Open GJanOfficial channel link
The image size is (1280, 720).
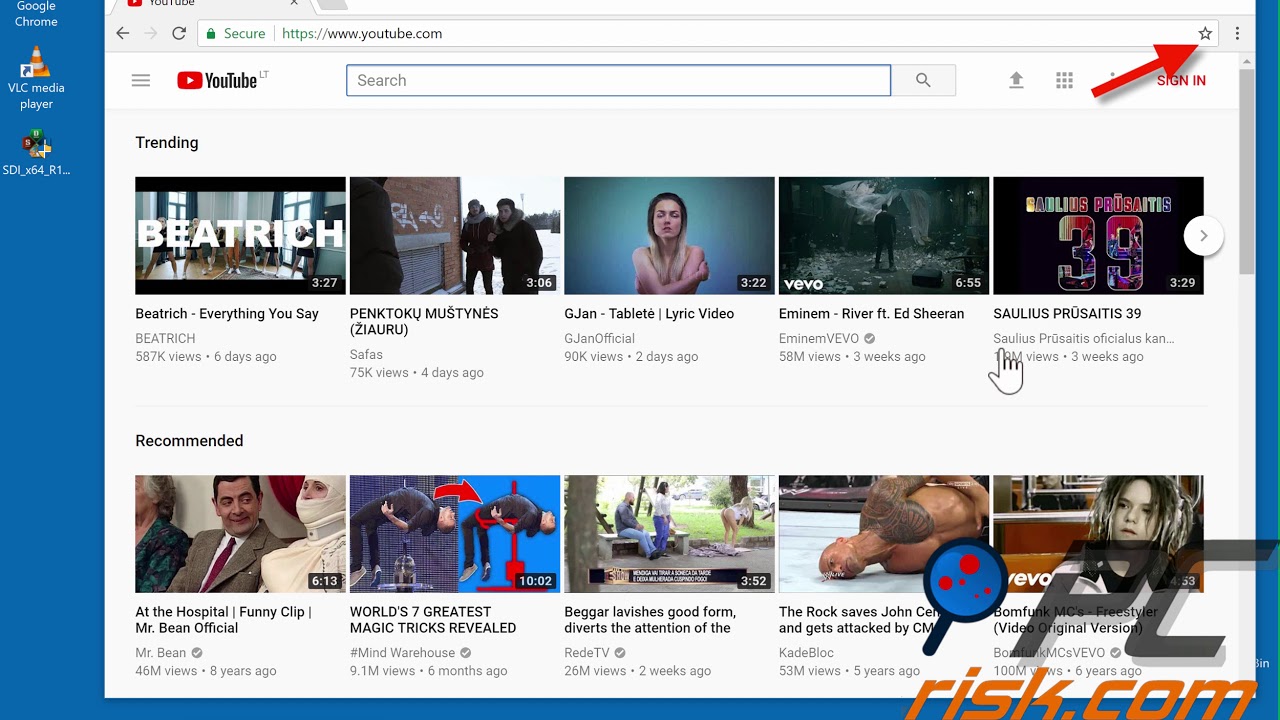pyautogui.click(x=599, y=339)
